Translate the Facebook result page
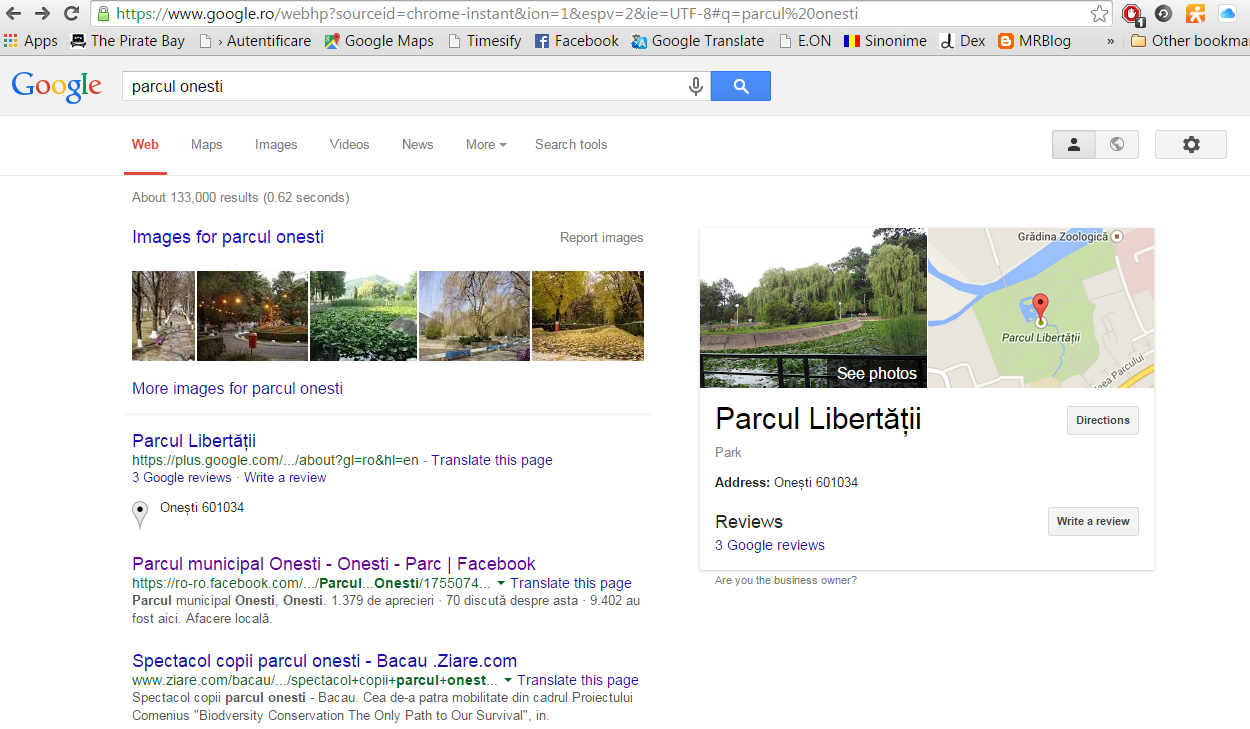 point(571,583)
